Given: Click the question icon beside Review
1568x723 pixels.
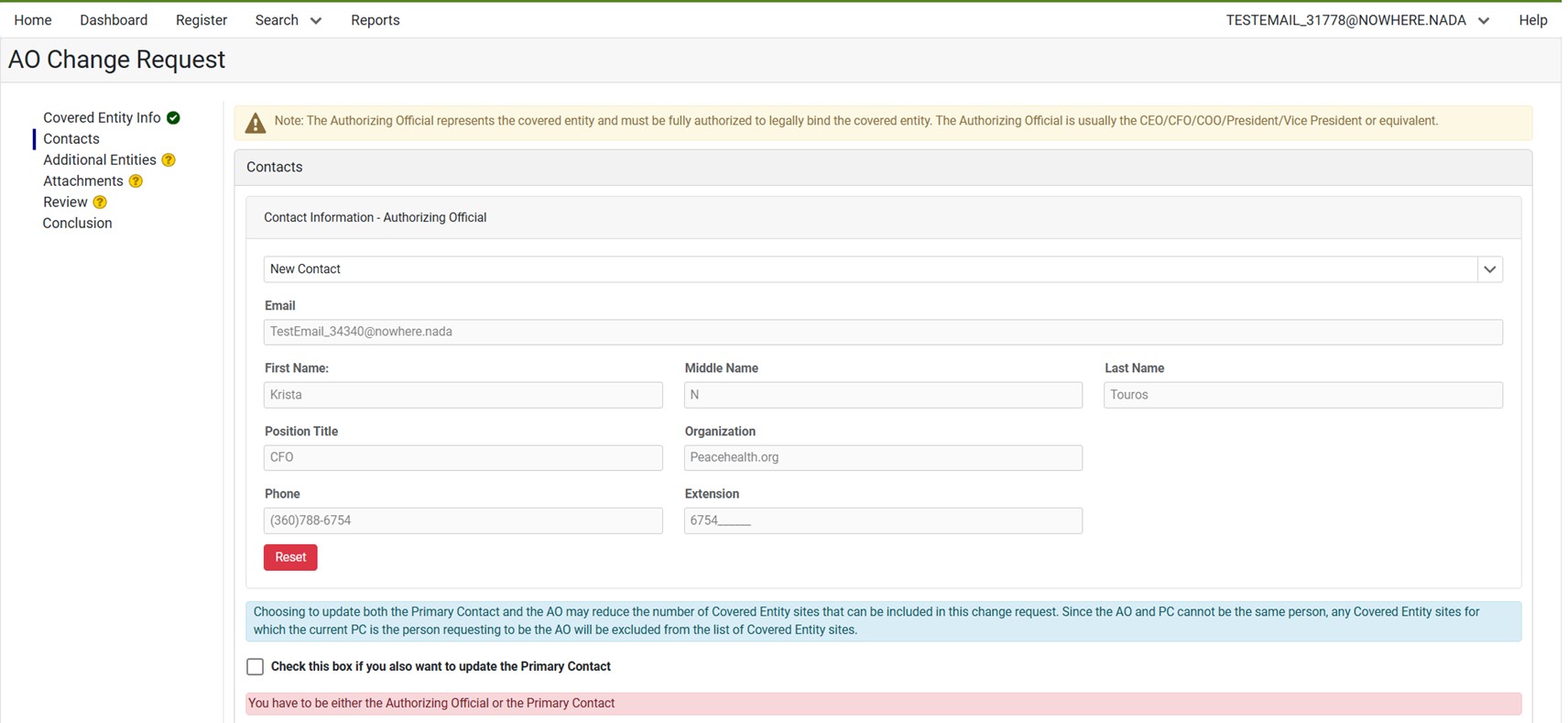Looking at the screenshot, I should [100, 203].
